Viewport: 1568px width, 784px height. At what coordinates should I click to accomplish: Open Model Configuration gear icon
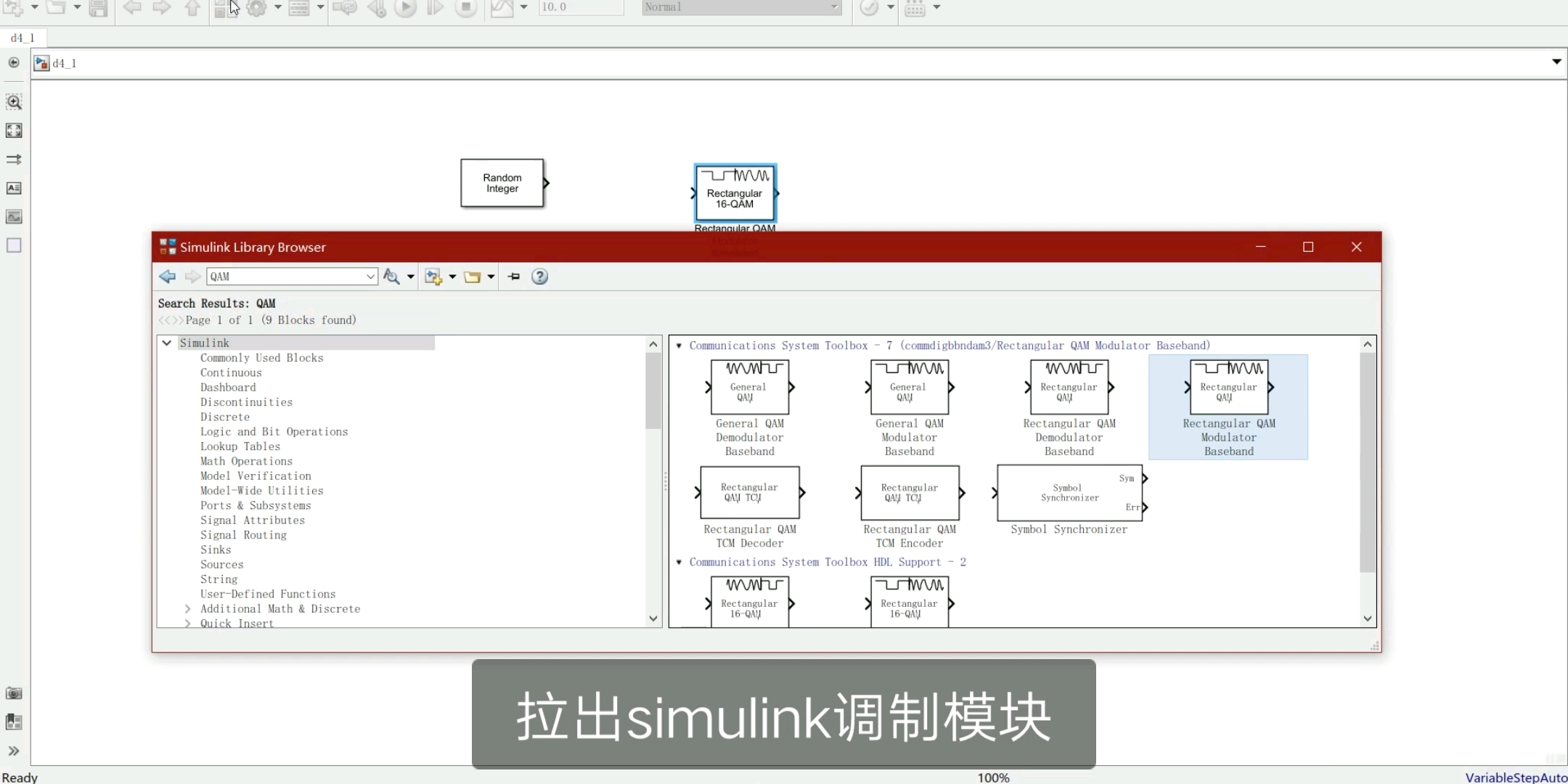pos(257,7)
